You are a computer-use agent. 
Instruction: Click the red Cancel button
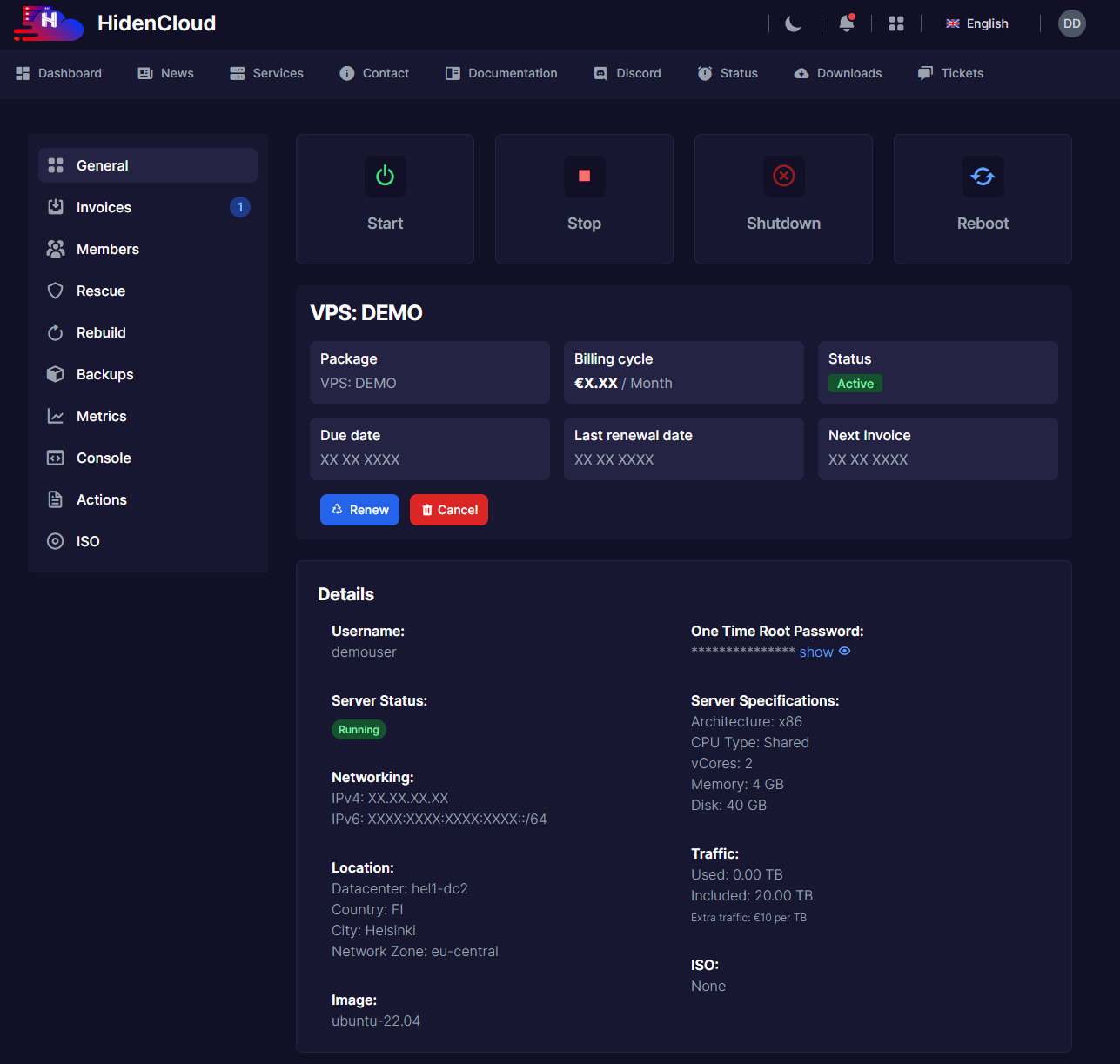[x=449, y=510]
